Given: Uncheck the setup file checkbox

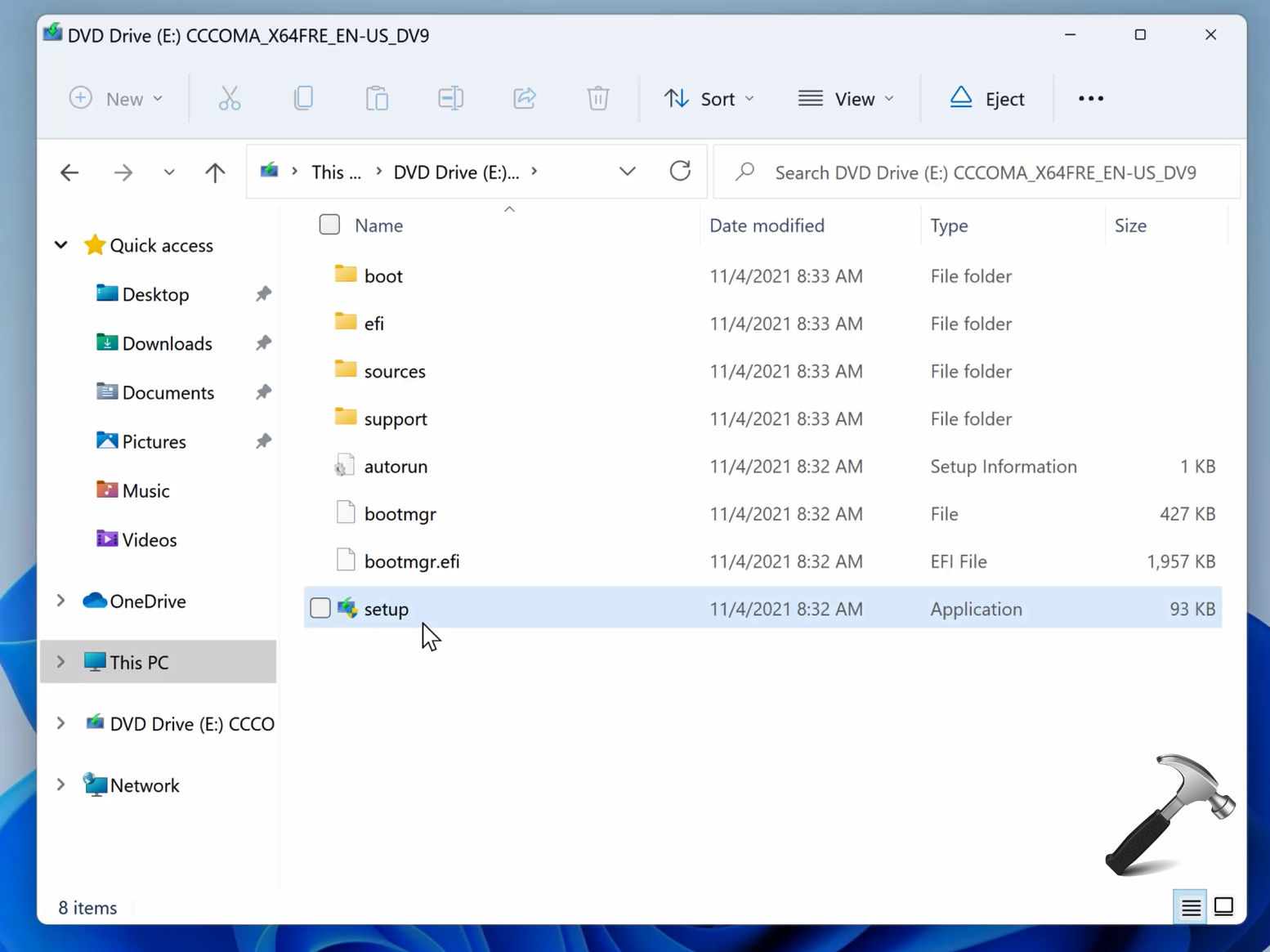Looking at the screenshot, I should [320, 608].
